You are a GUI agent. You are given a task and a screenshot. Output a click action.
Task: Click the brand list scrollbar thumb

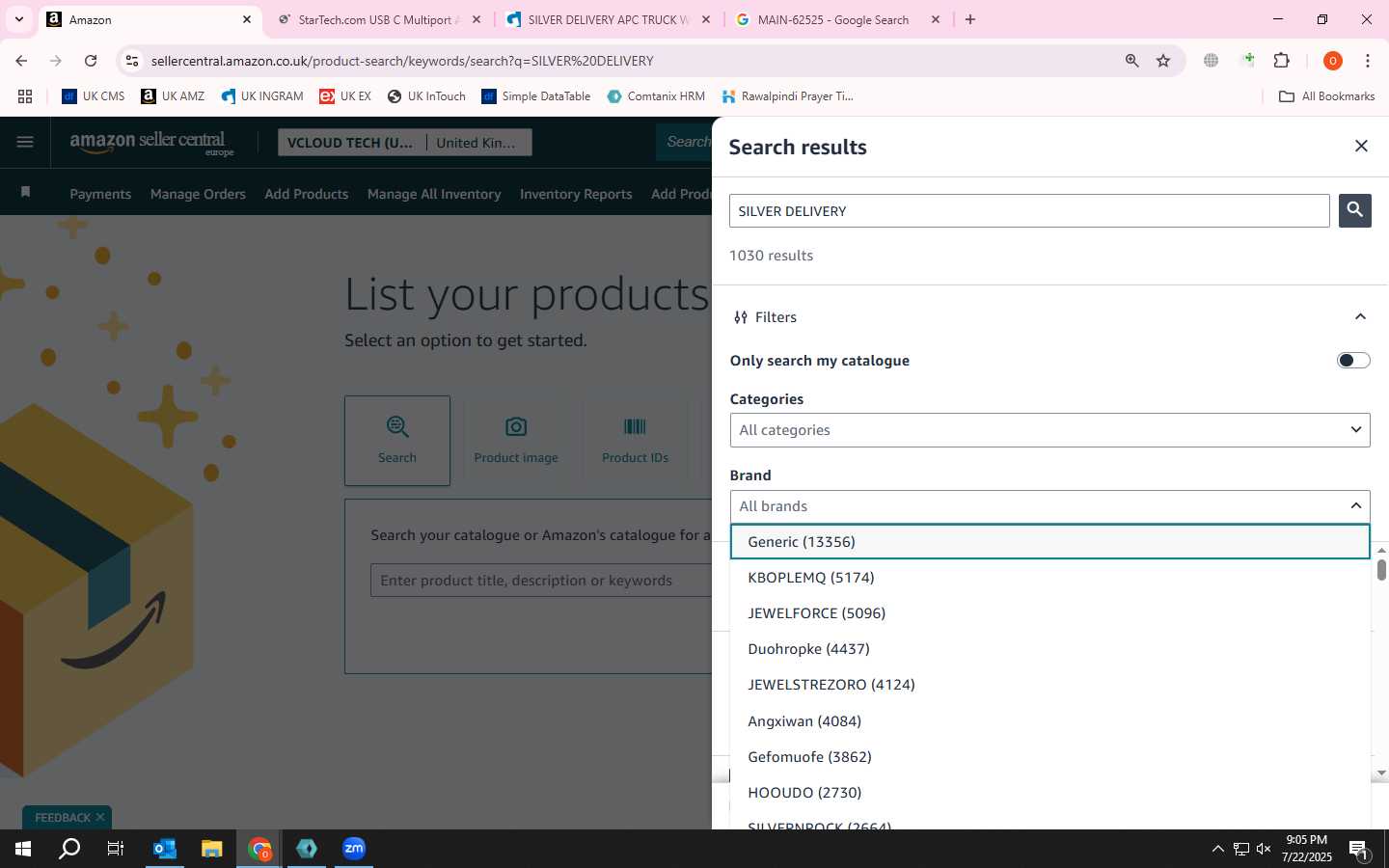(1381, 570)
